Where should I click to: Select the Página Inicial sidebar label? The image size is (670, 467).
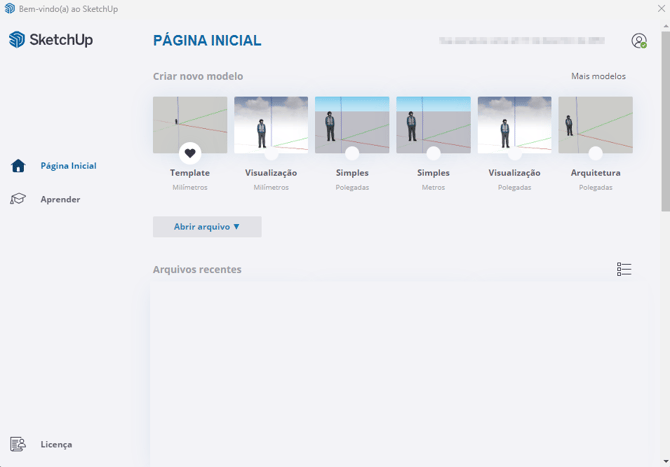[x=68, y=166]
